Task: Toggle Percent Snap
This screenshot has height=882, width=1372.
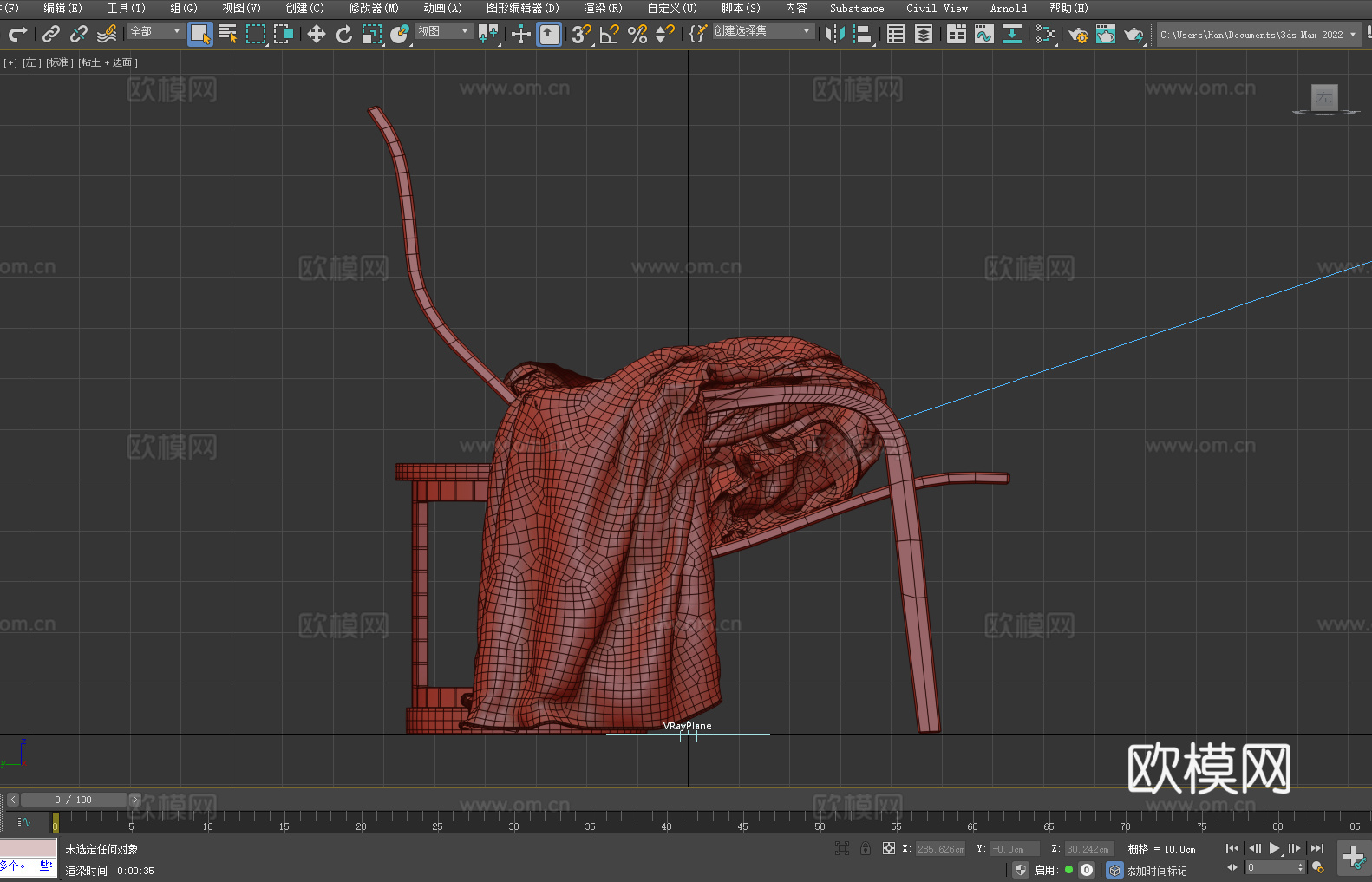Action: tap(637, 34)
